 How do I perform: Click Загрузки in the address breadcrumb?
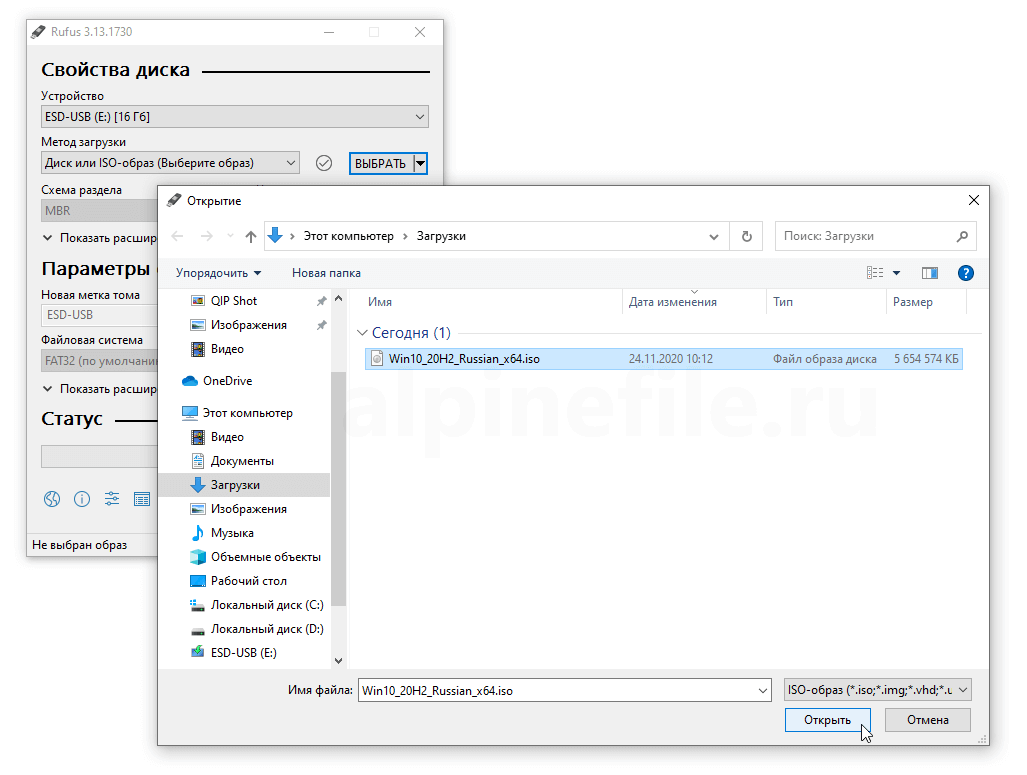[x=441, y=236]
